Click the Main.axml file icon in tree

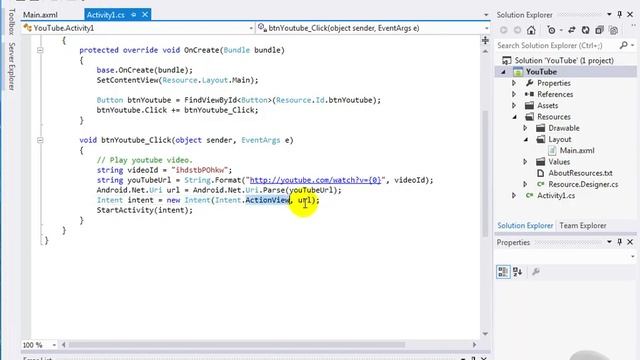coord(552,150)
